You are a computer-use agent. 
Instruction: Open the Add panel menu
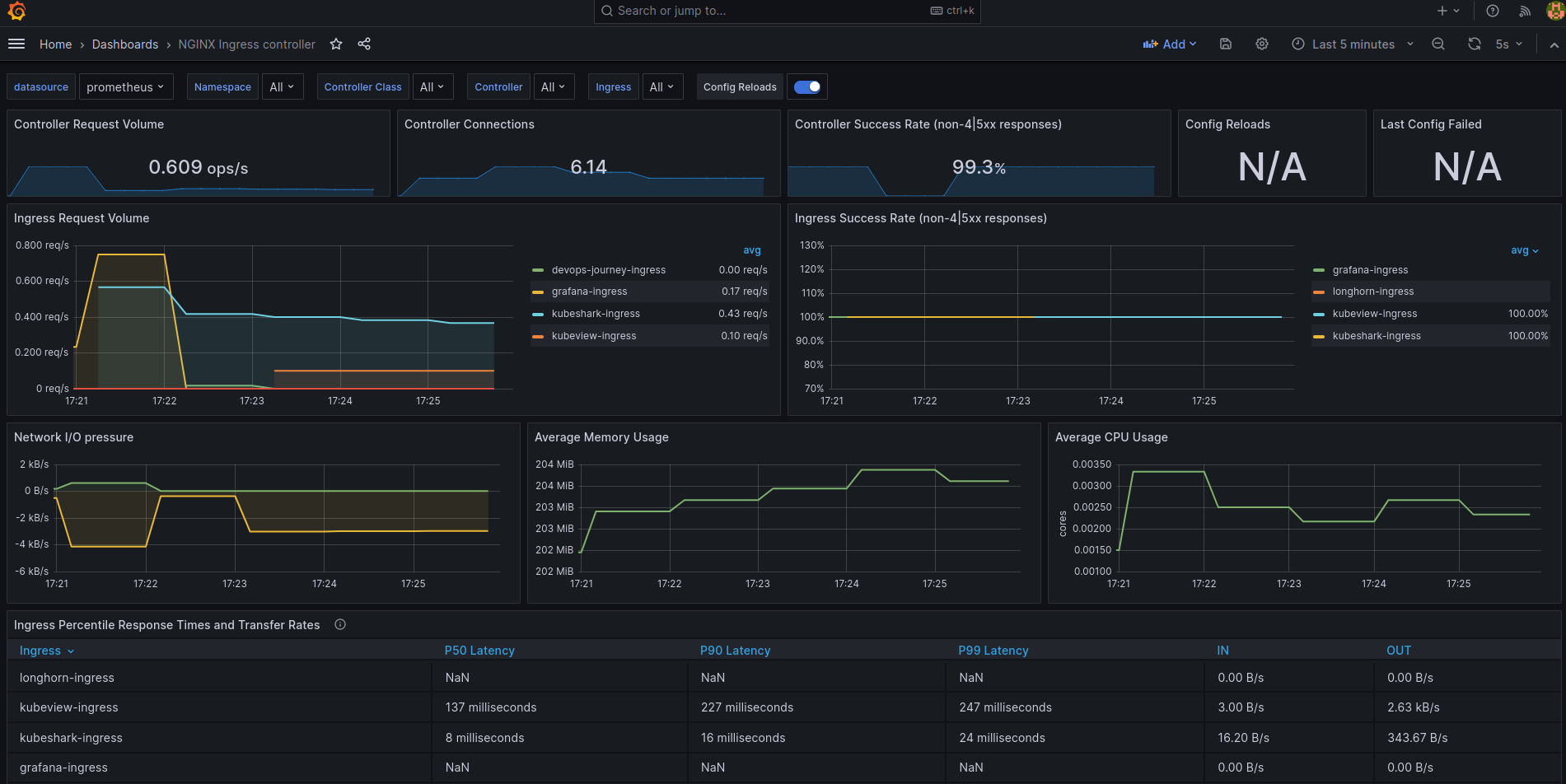coord(1170,44)
